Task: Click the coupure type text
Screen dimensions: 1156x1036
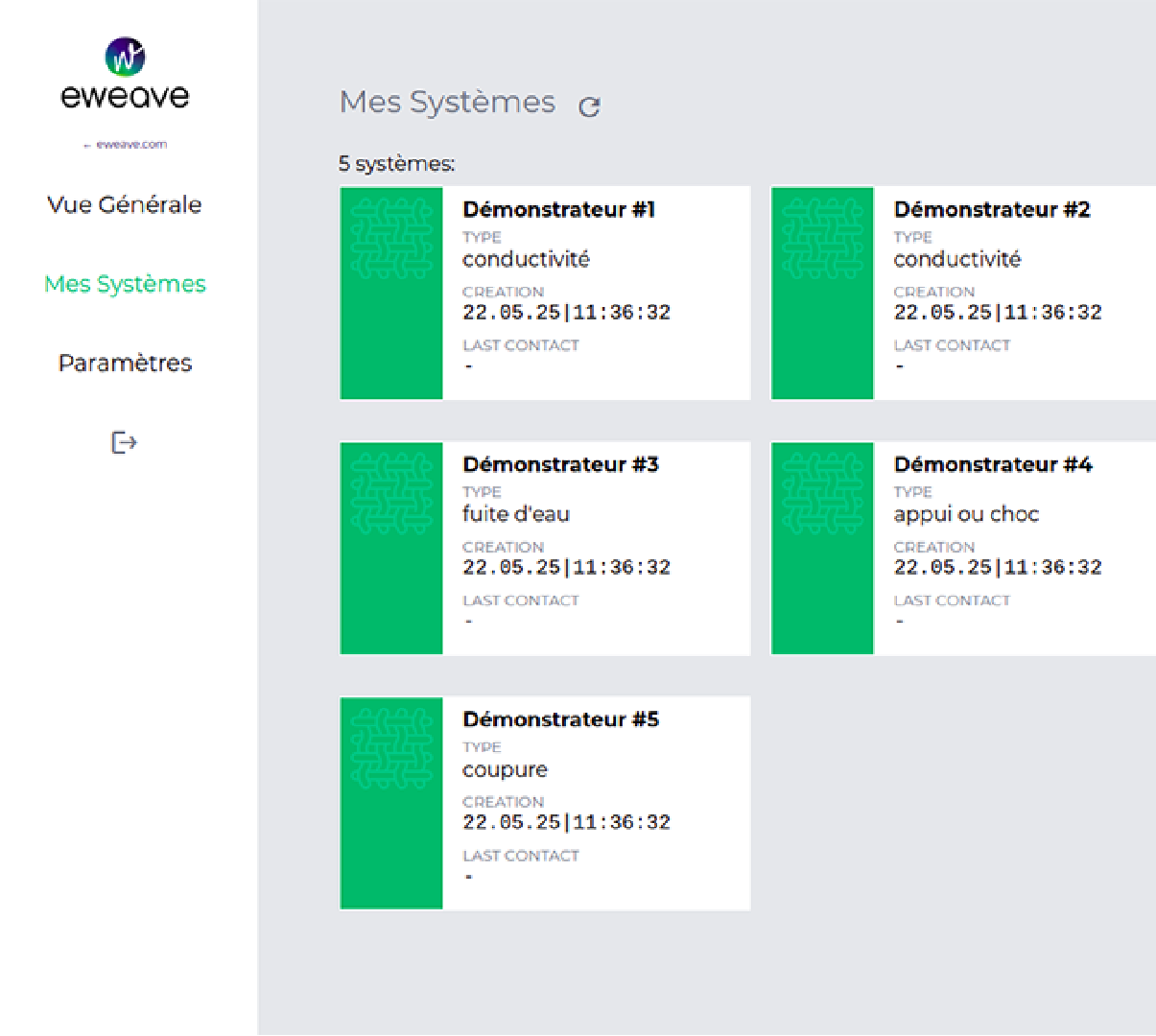Action: tap(505, 769)
